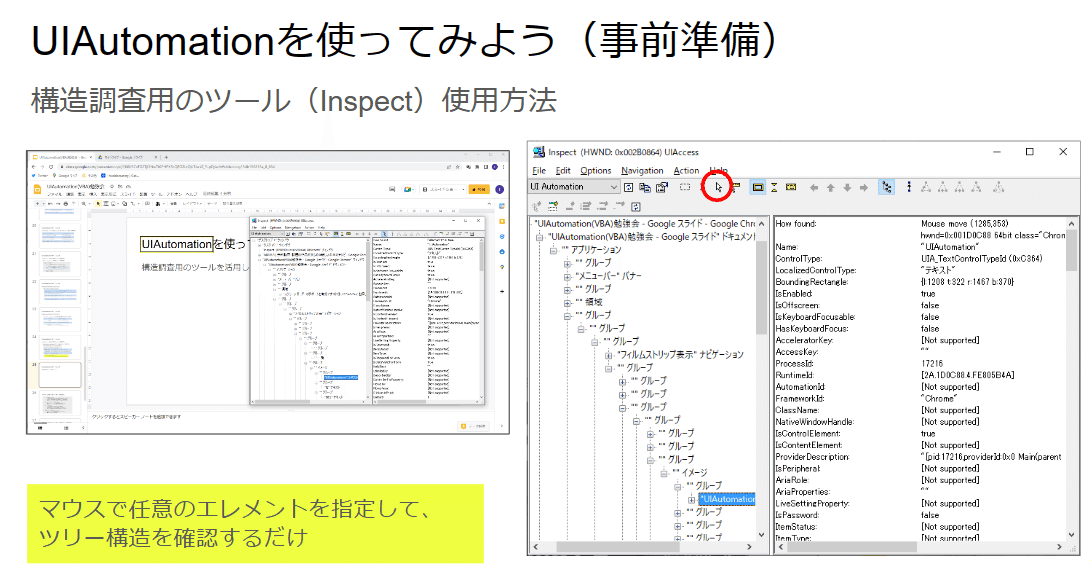Click the IsEnabled property label
The image size is (1092, 578).
794,294
